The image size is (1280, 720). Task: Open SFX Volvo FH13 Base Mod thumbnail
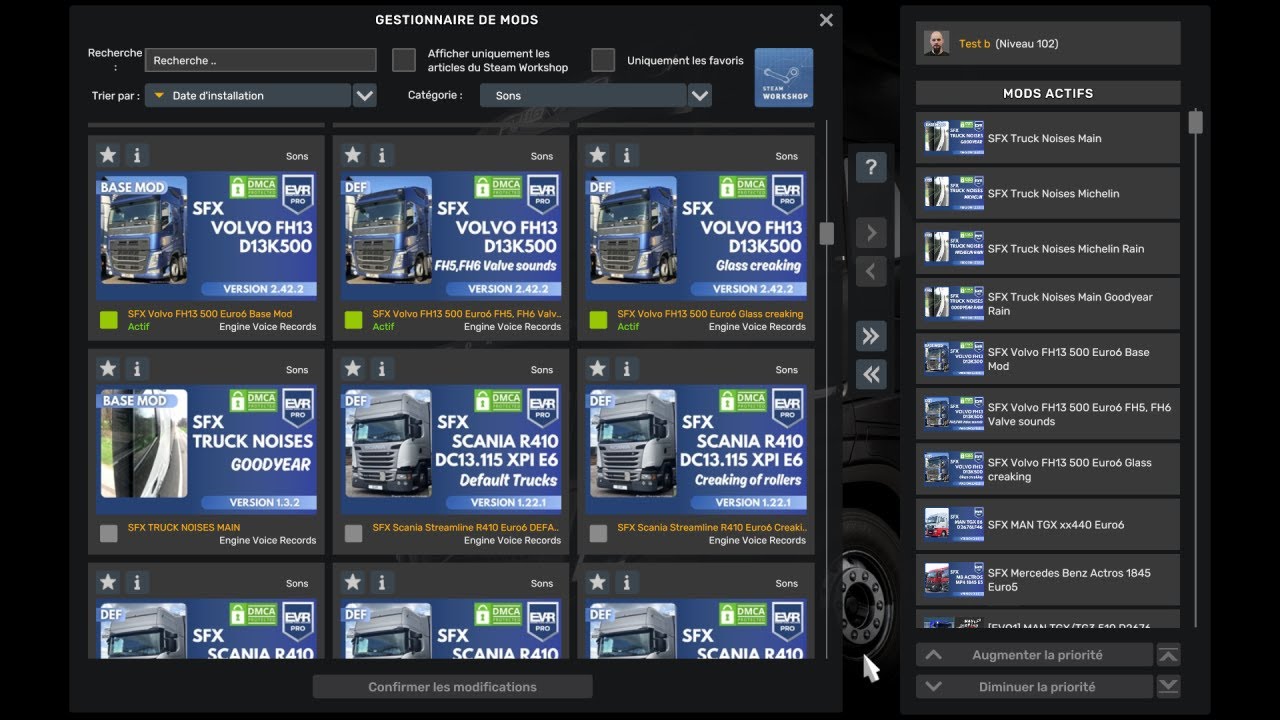click(x=206, y=238)
